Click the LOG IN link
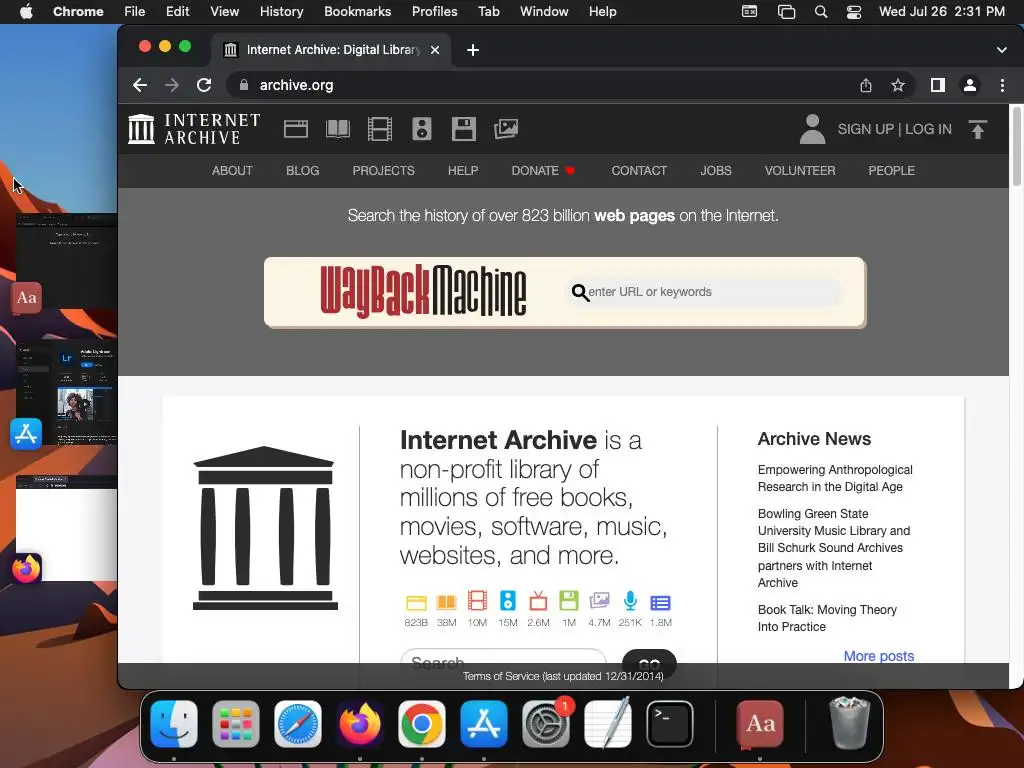Screen dimensions: 1024x768 click(928, 129)
